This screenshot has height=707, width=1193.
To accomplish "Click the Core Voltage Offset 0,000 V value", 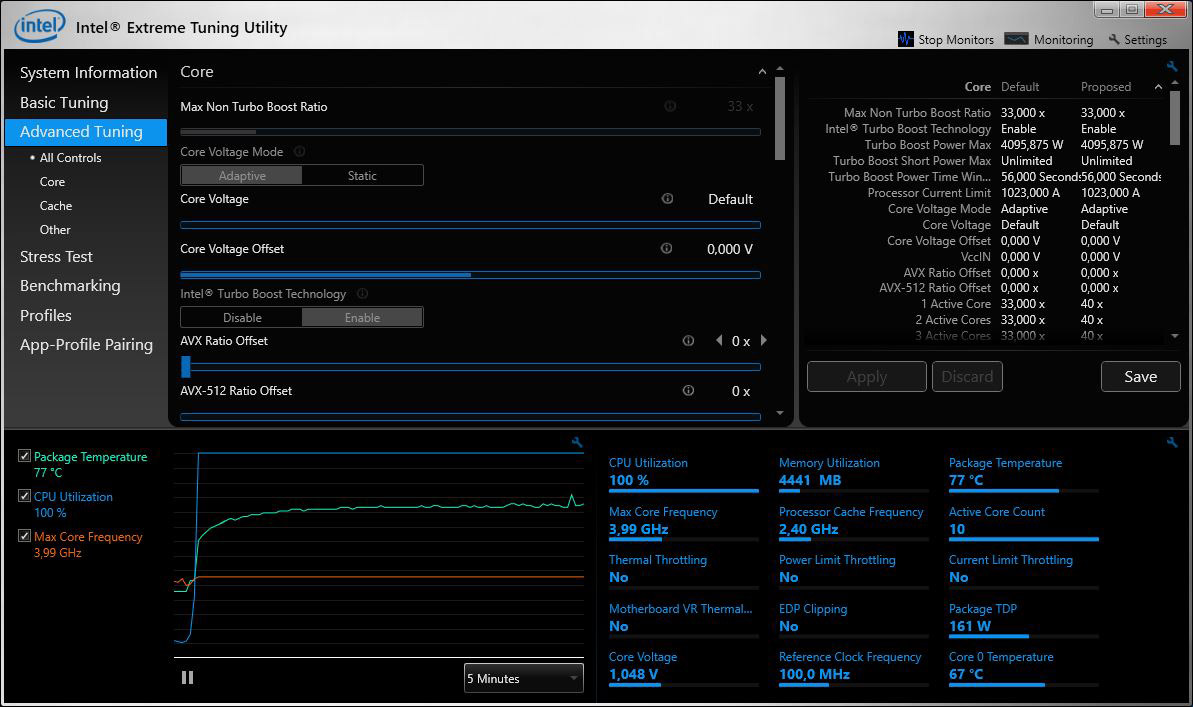I will [730, 249].
